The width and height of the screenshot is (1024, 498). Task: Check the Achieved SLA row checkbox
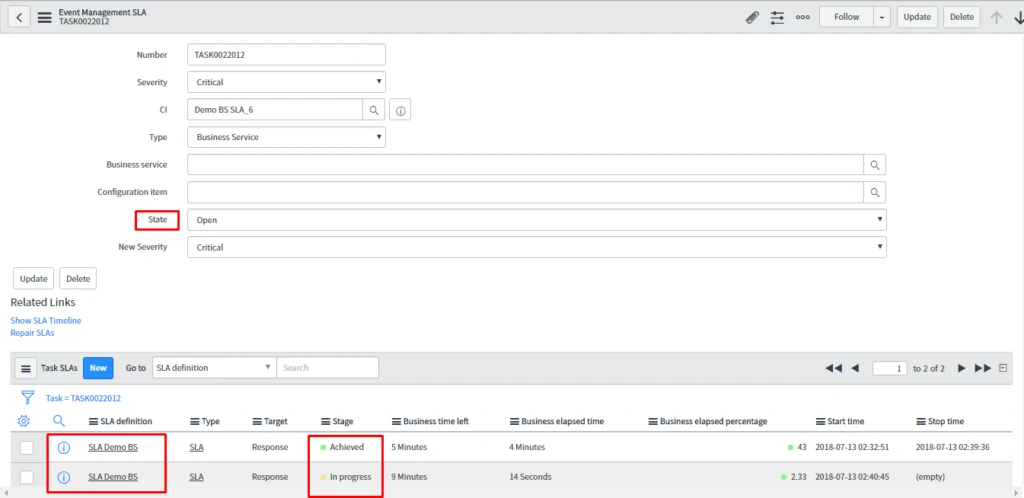point(27,447)
